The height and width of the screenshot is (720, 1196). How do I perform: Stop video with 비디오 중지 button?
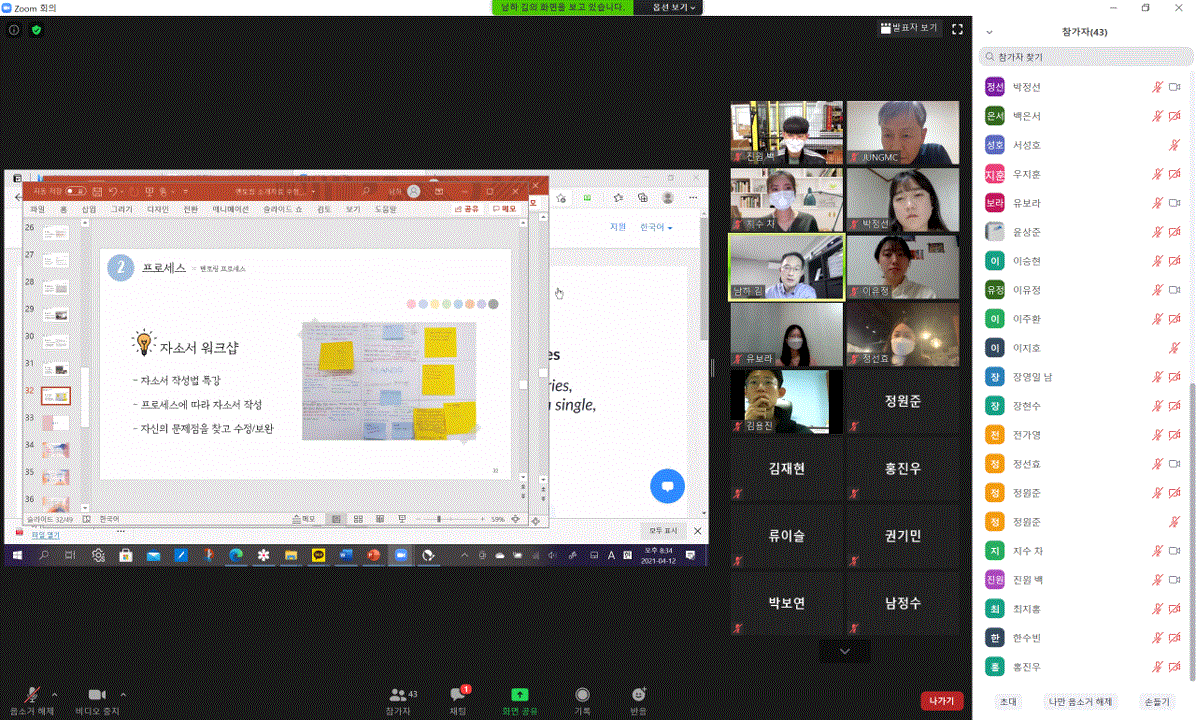click(x=97, y=700)
